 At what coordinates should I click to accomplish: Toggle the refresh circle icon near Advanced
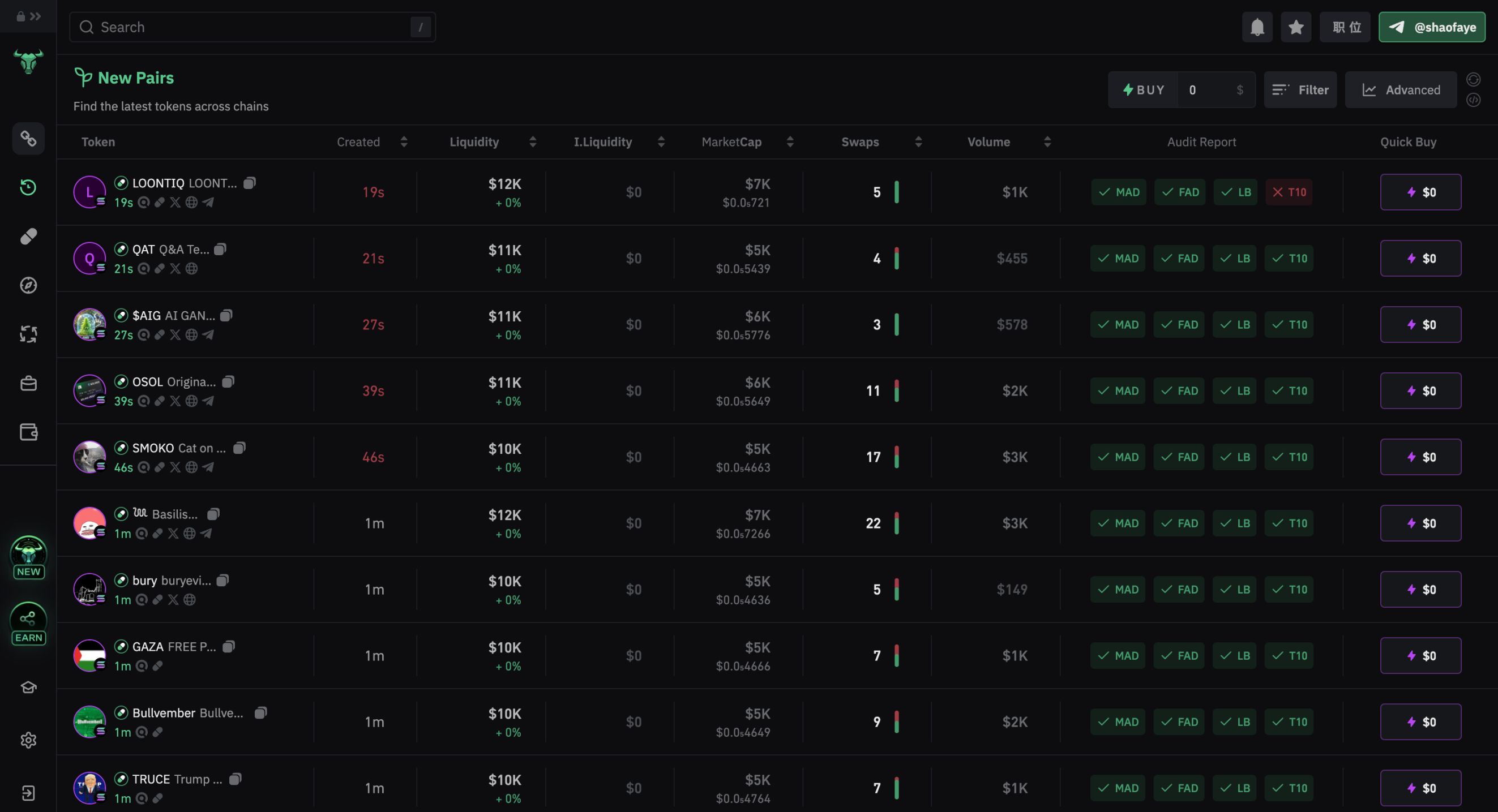point(1473,80)
